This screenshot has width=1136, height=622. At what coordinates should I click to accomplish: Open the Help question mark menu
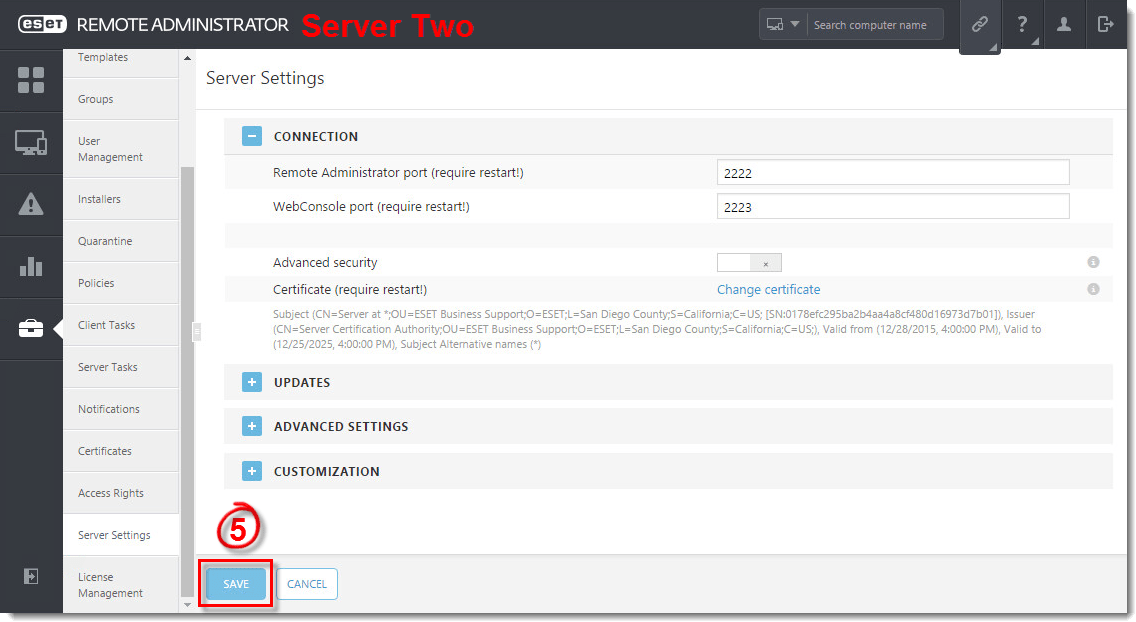coord(1022,25)
